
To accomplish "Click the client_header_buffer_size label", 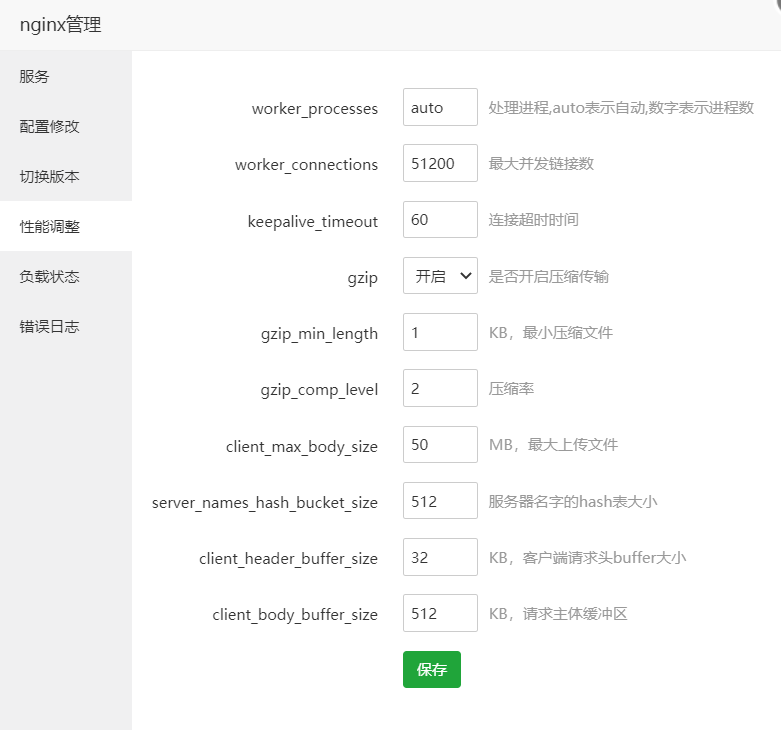I will (288, 559).
